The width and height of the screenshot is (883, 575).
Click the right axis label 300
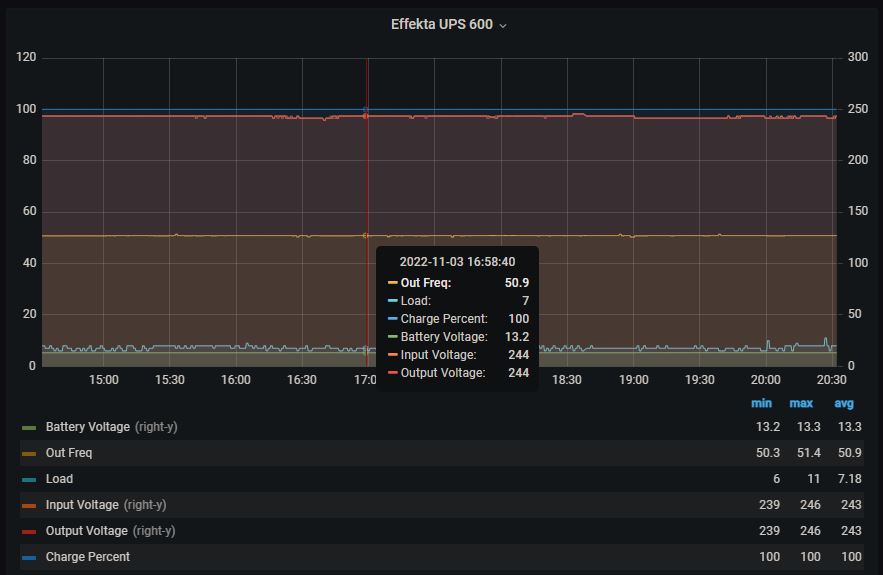coord(858,57)
